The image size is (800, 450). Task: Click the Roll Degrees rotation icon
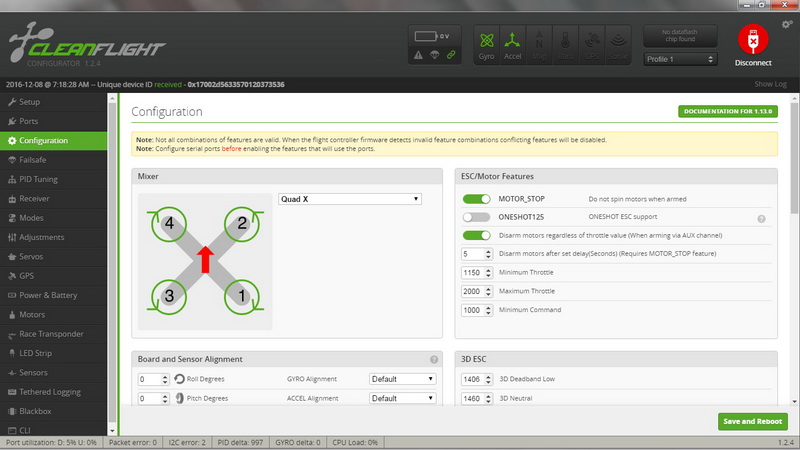[x=179, y=379]
